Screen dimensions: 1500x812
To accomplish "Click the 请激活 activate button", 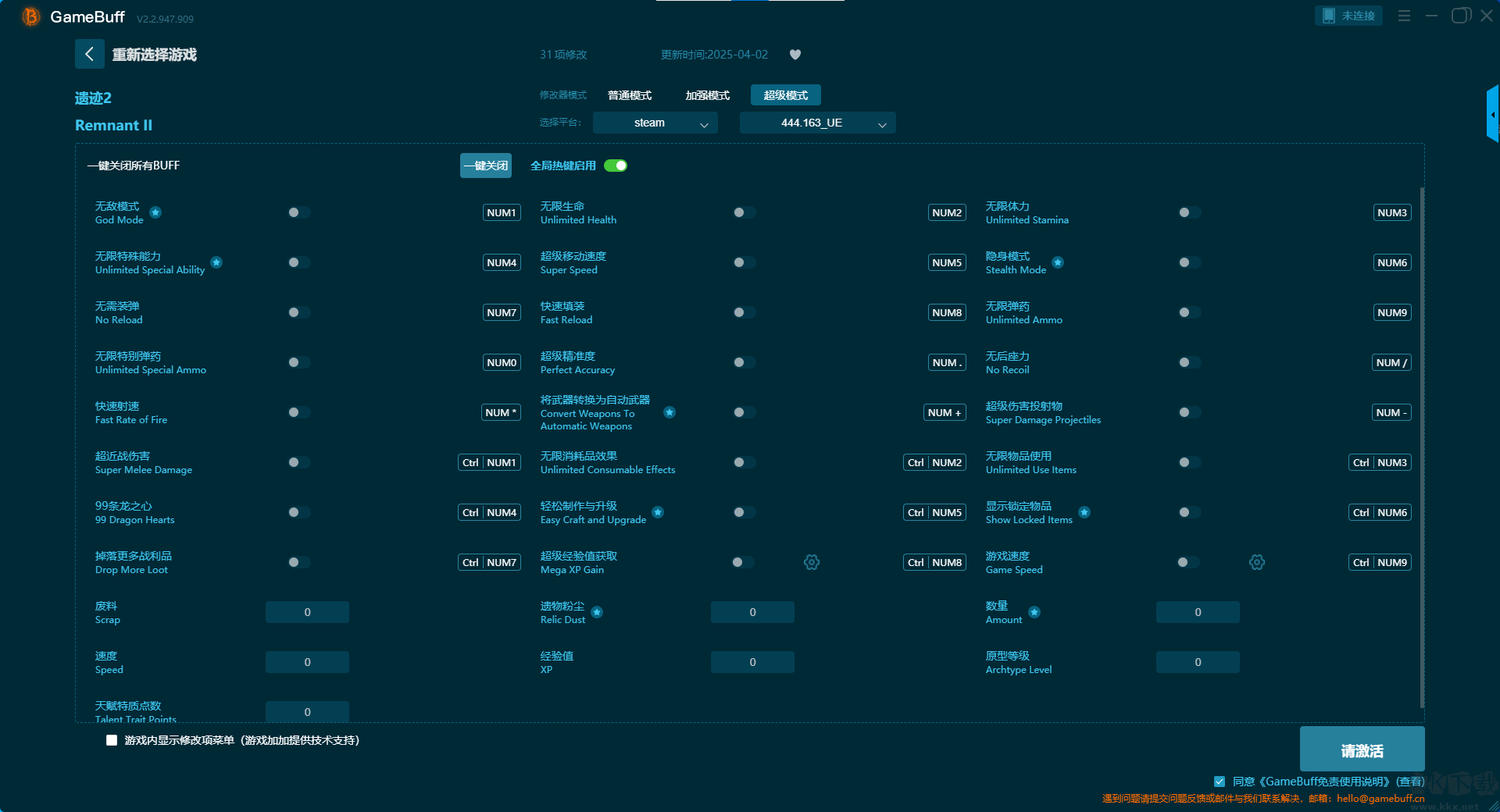I will tap(1362, 750).
